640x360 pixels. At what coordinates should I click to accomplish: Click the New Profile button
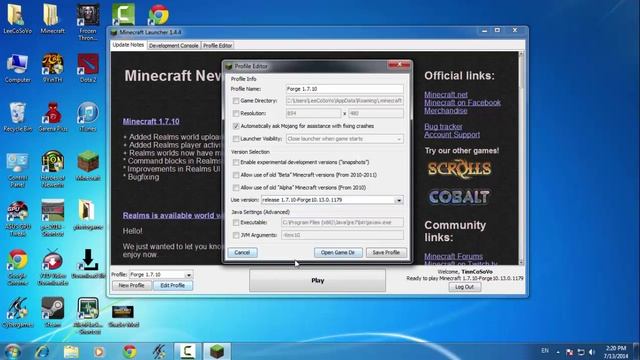click(131, 285)
